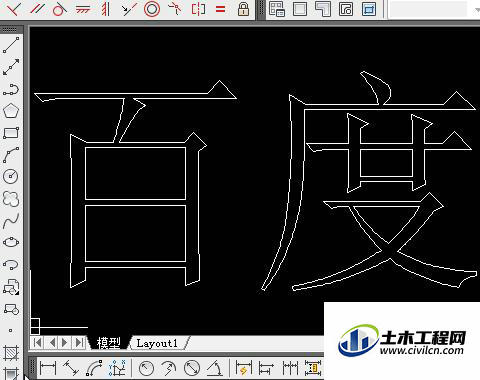Select the Polyline tool
Screen dimensions: 480x380
pyautogui.click(x=11, y=89)
